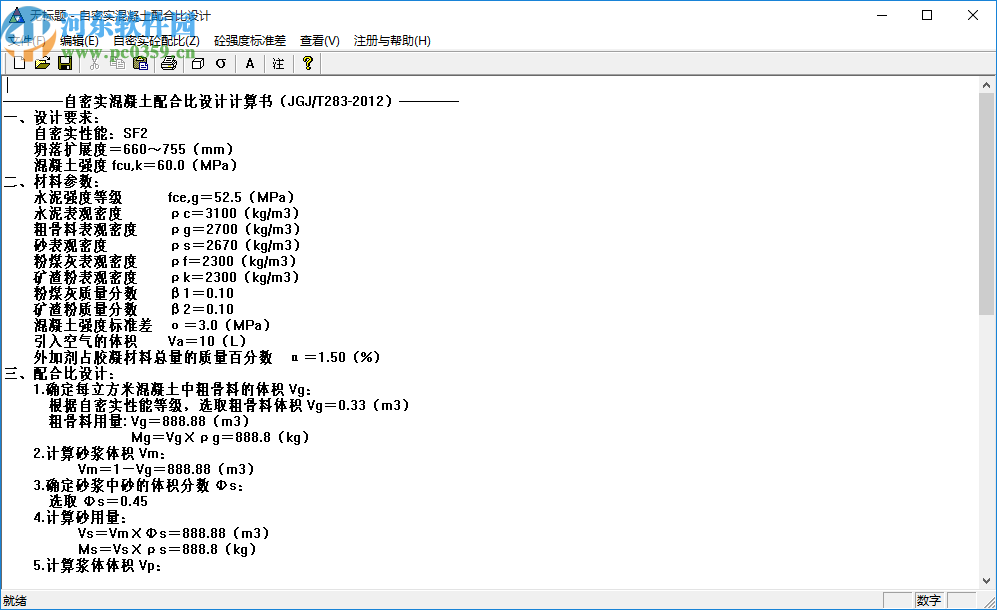997x610 pixels.
Task: Click the New document toolbar icon
Action: [19, 63]
